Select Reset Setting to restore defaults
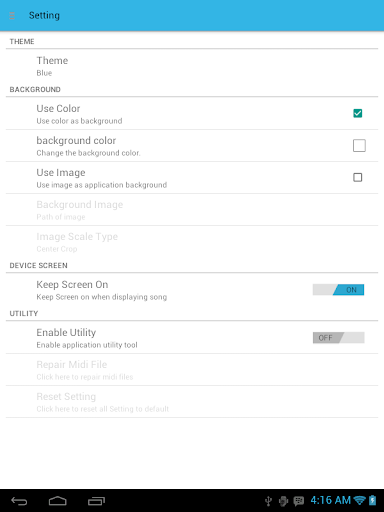384x512 pixels. 192,402
